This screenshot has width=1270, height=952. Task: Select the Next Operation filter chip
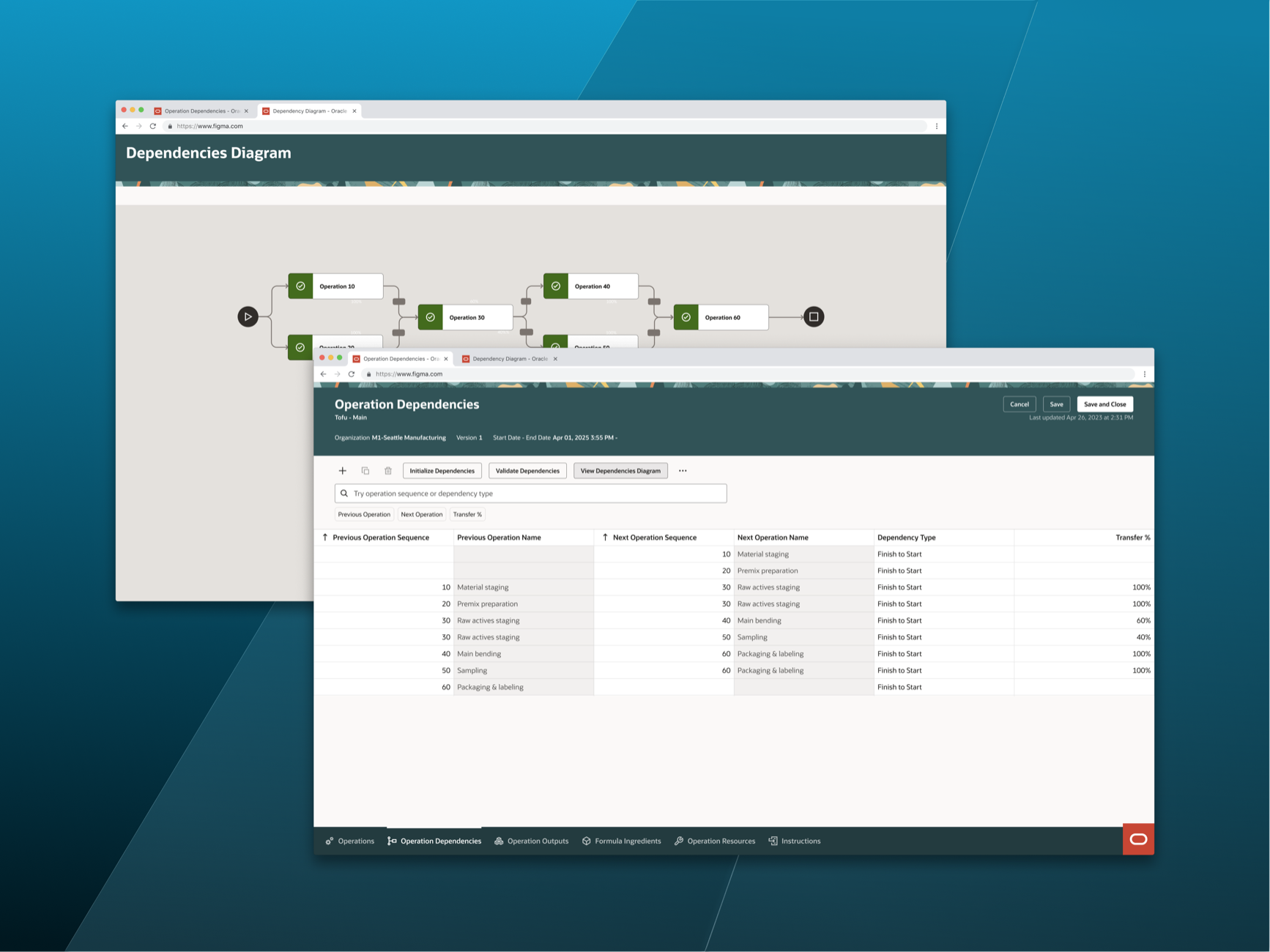pos(422,515)
